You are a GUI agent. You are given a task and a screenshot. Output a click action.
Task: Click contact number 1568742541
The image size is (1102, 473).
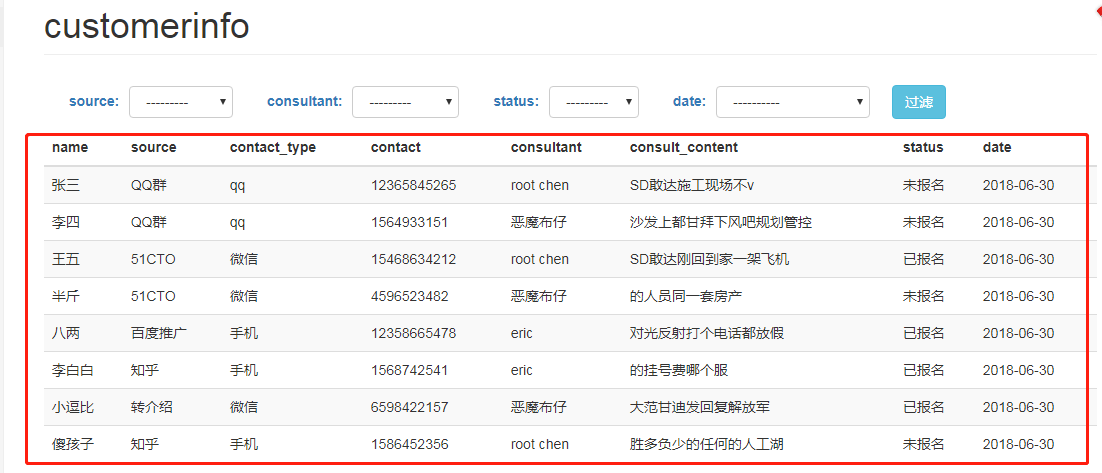[x=410, y=370]
